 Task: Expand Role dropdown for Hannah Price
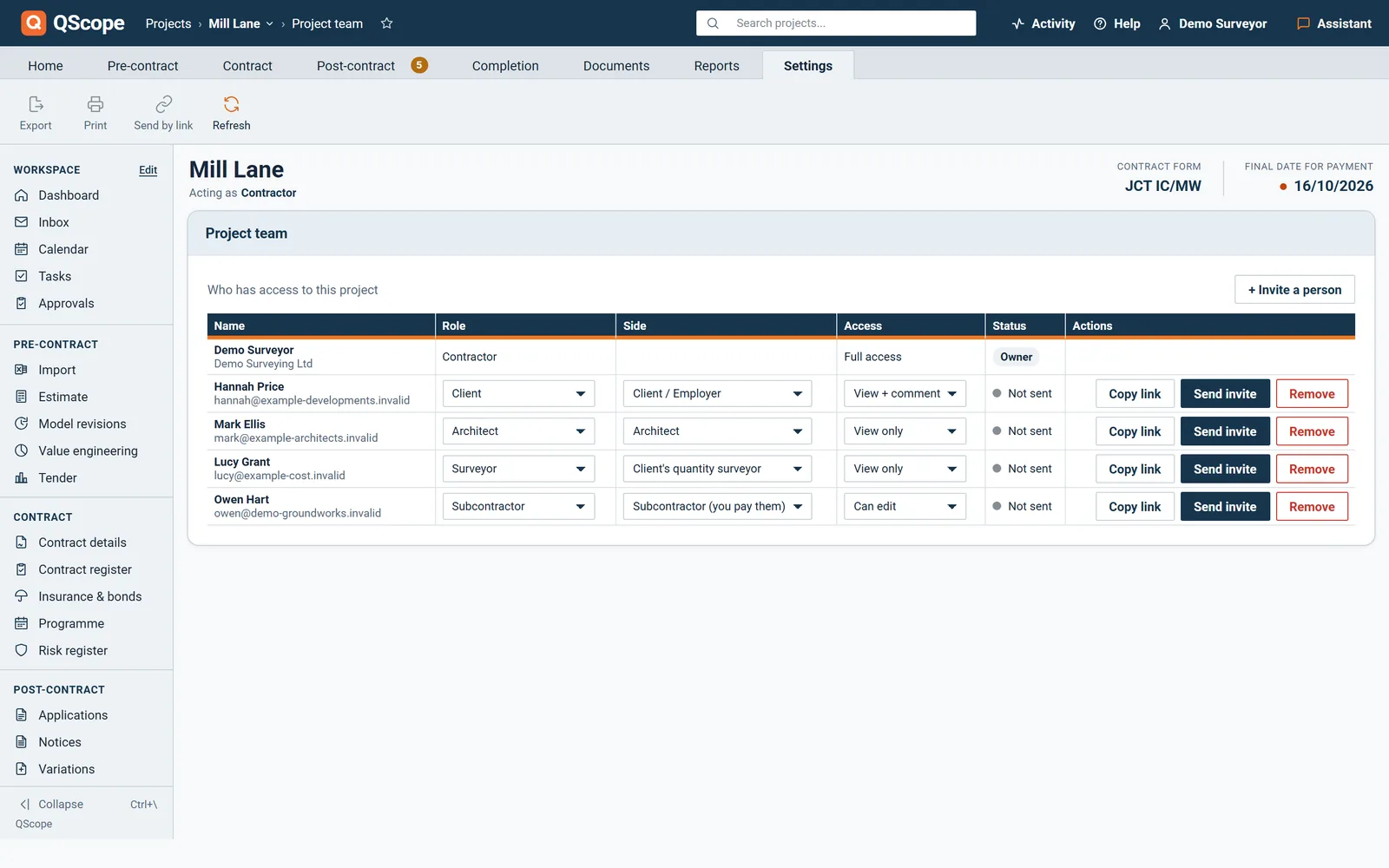518,393
